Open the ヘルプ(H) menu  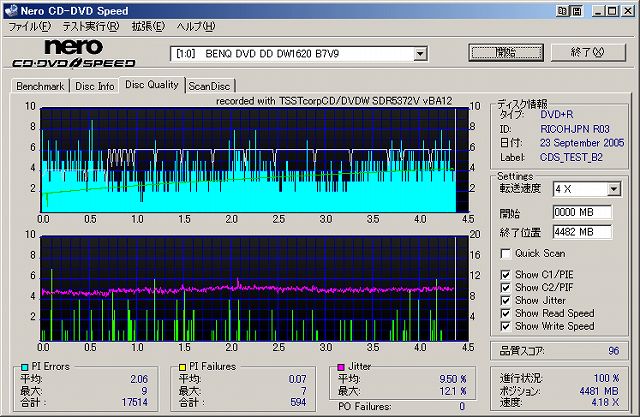196,27
